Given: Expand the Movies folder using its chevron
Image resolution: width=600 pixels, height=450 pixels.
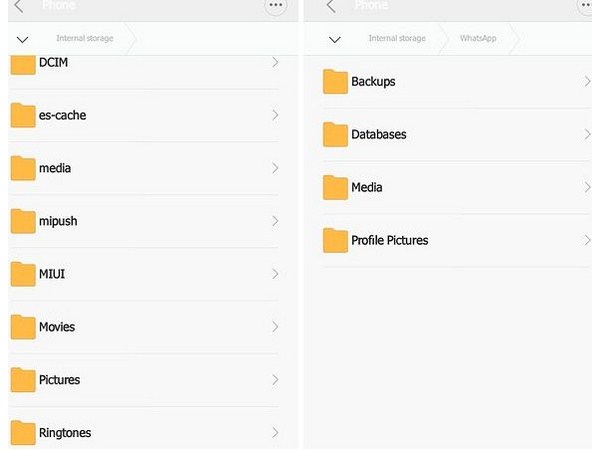Looking at the screenshot, I should 275,327.
